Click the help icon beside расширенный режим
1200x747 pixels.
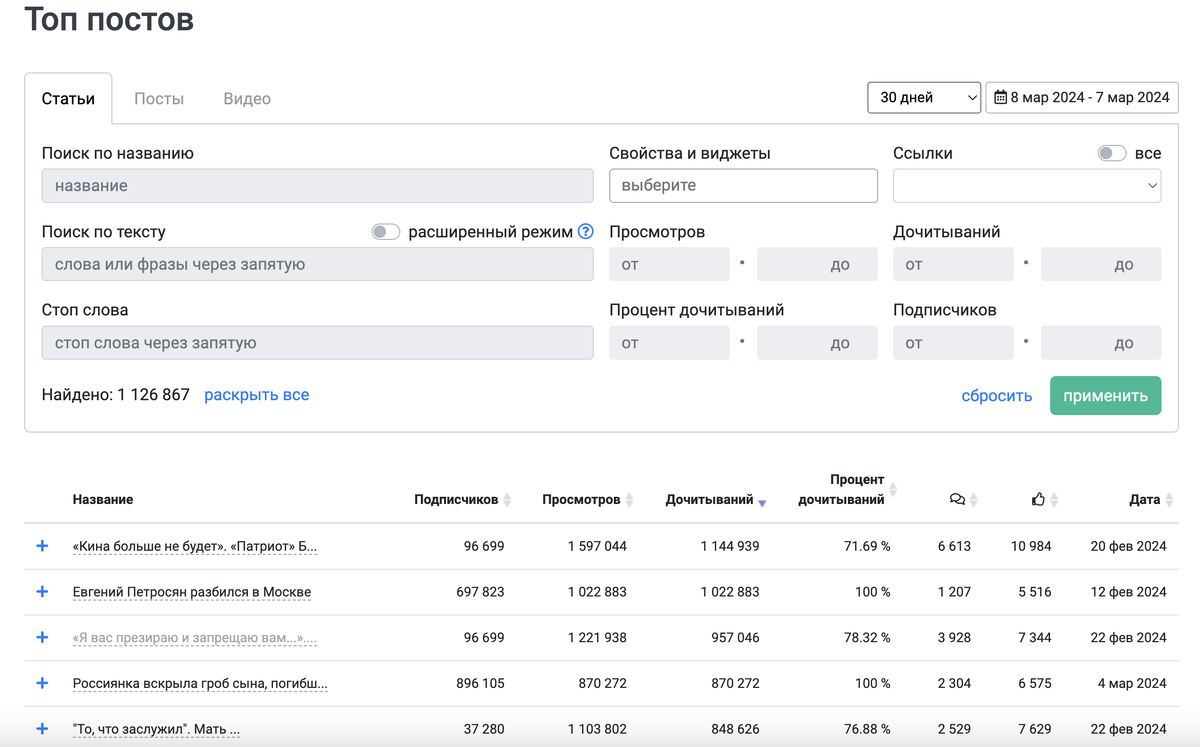[x=586, y=232]
